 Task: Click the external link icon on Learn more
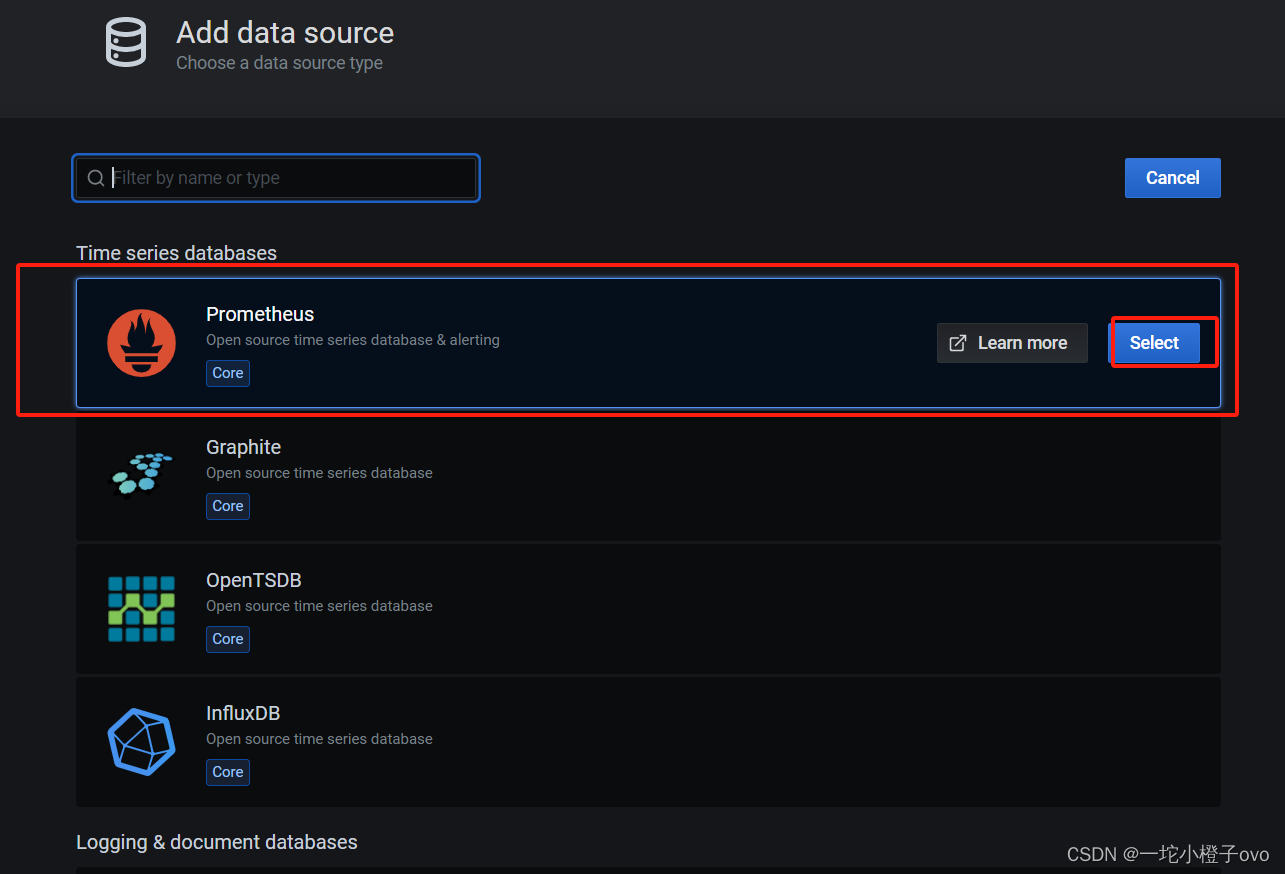958,343
